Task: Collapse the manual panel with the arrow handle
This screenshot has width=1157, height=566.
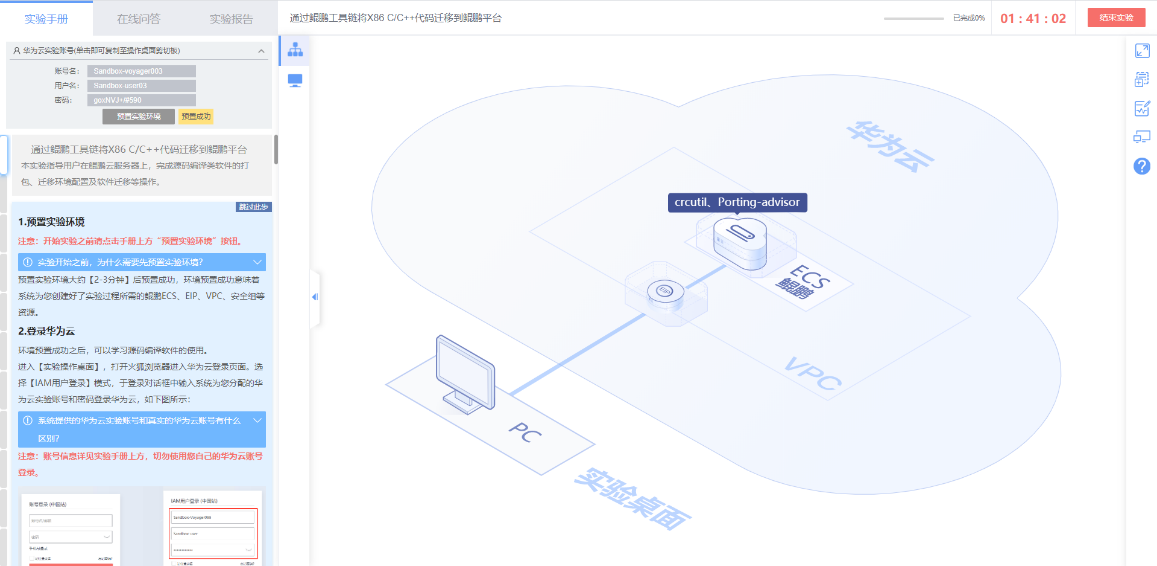Action: [315, 297]
